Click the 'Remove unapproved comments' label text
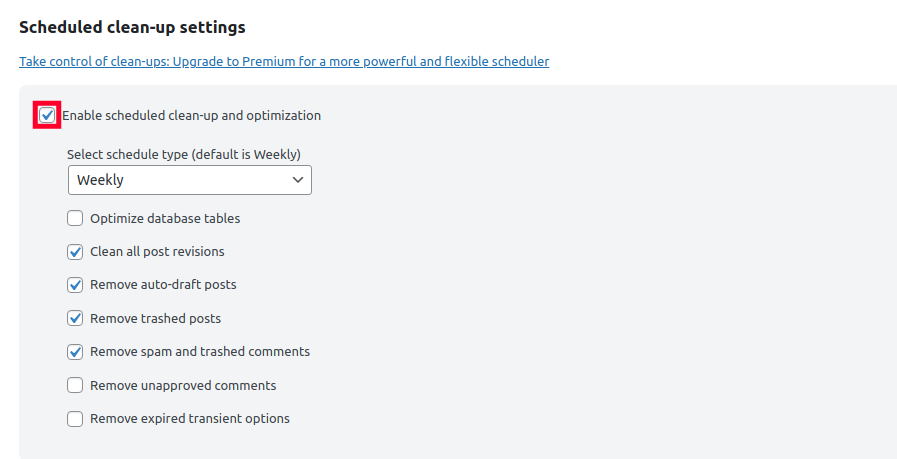897x459 pixels. click(x=183, y=386)
